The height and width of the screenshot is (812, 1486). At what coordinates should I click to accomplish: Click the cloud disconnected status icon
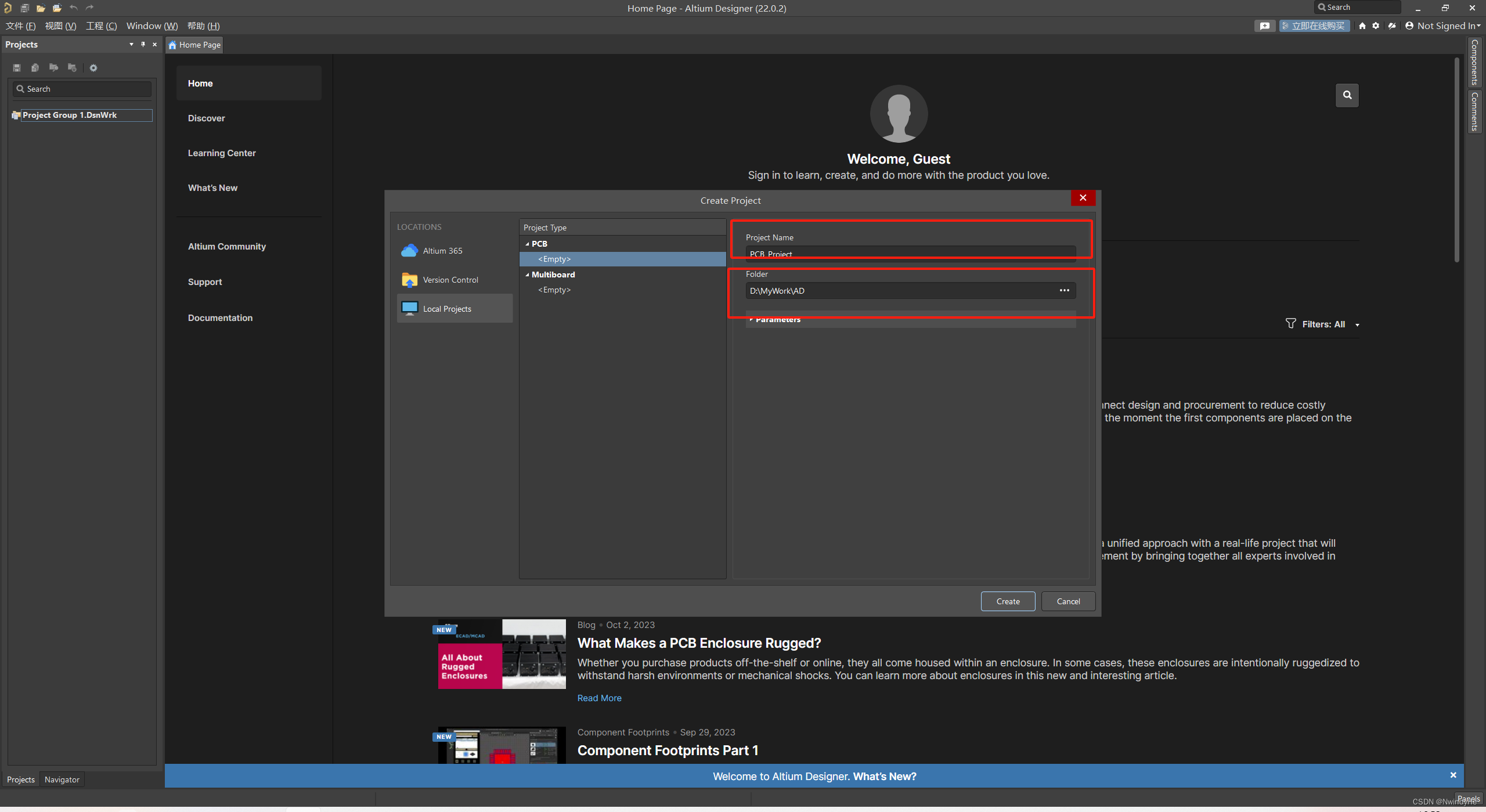tap(1392, 26)
